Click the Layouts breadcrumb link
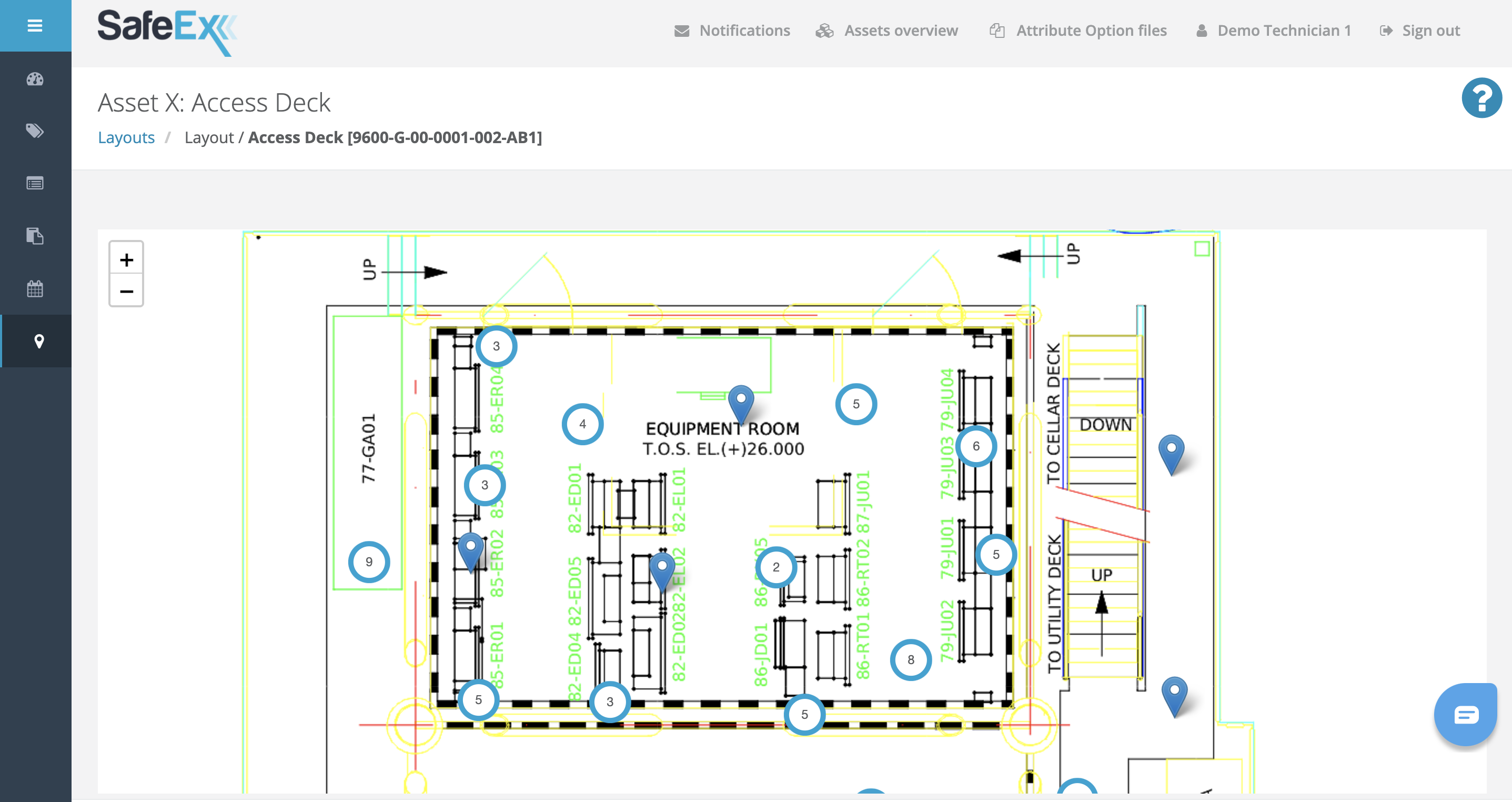This screenshot has width=1512, height=802. (x=126, y=137)
